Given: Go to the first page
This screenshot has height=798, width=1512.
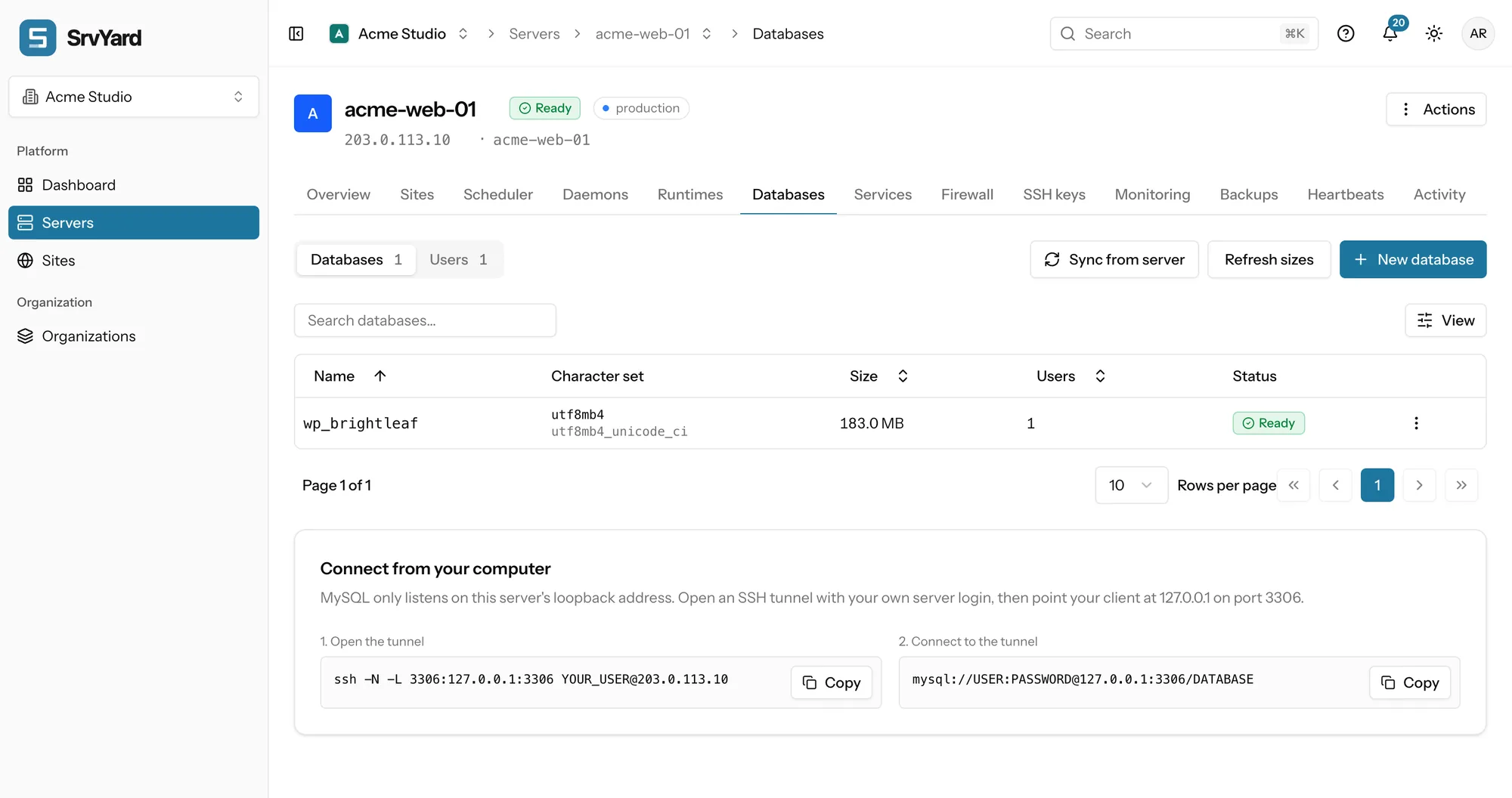Looking at the screenshot, I should click(x=1294, y=485).
